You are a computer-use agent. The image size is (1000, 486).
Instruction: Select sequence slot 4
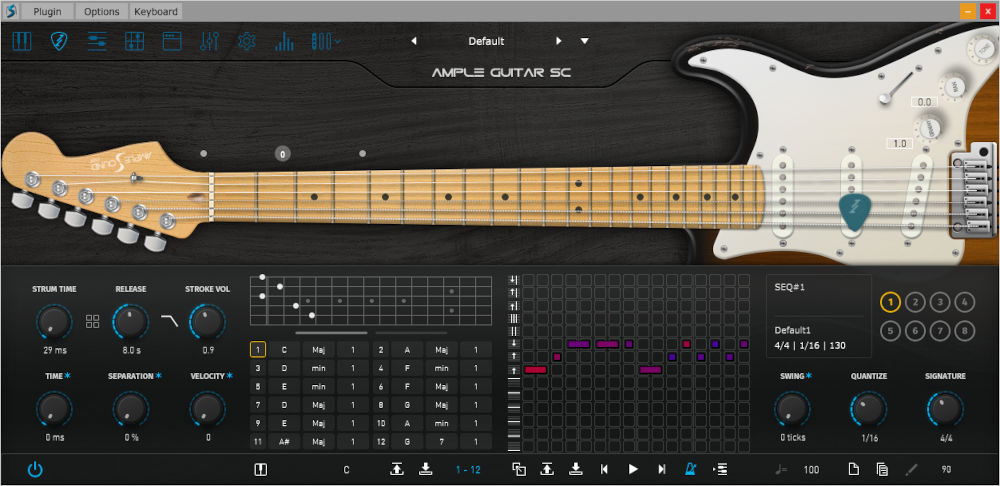click(965, 302)
